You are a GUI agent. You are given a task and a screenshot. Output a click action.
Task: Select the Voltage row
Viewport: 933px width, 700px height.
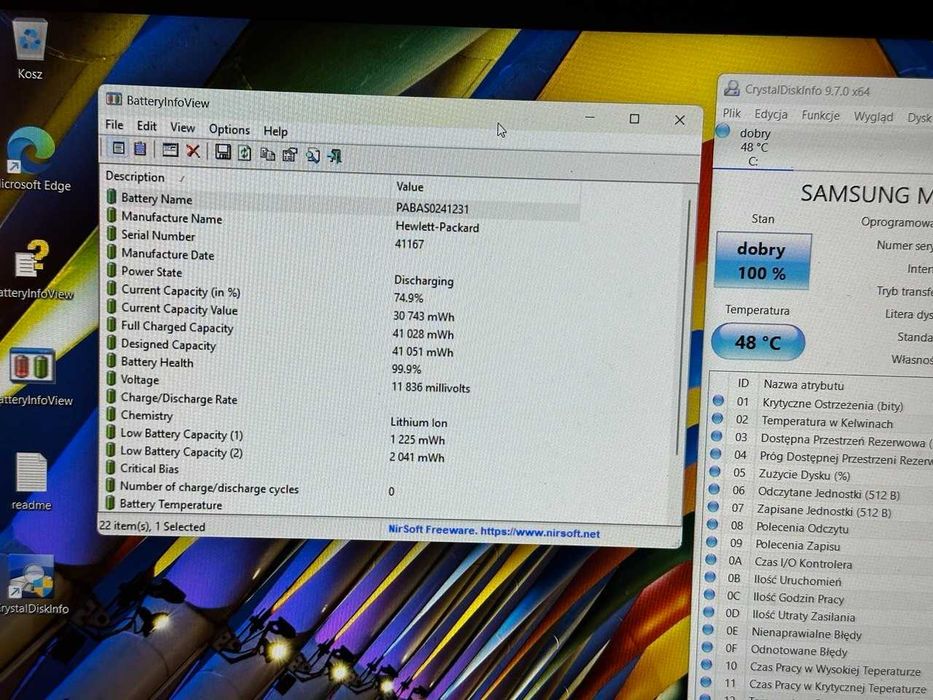(x=342, y=383)
